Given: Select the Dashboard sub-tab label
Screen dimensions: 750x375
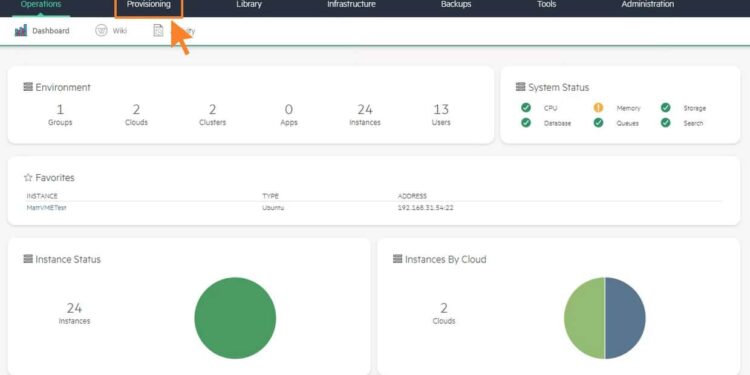Looking at the screenshot, I should (x=51, y=31).
